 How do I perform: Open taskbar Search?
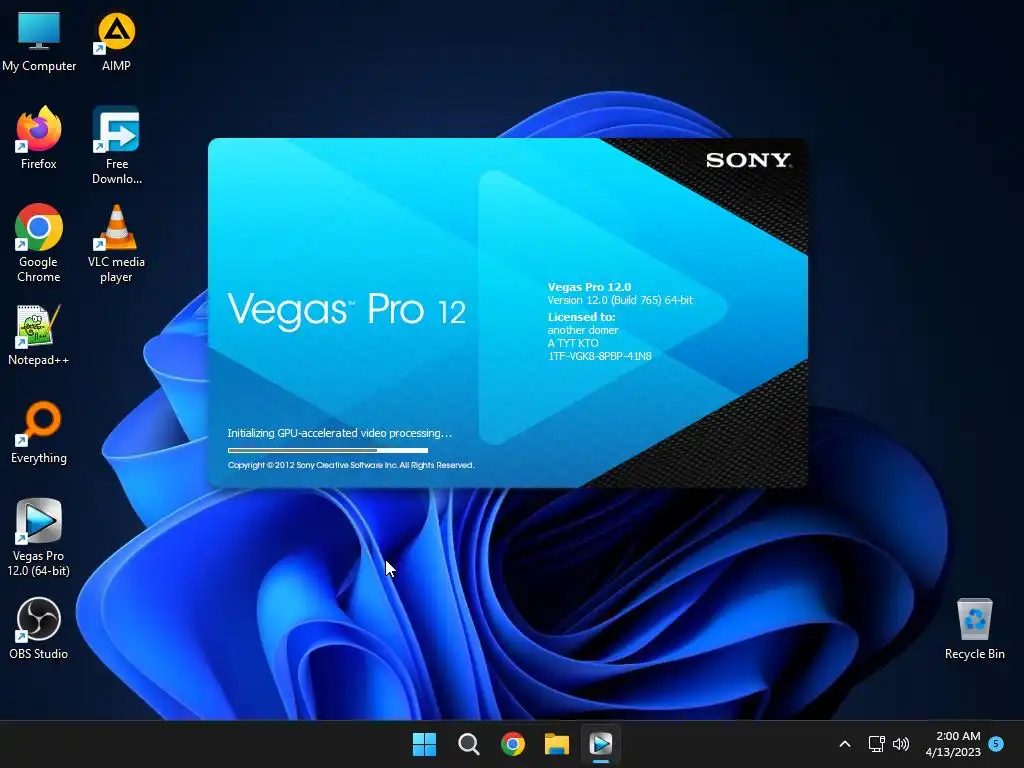[x=468, y=744]
